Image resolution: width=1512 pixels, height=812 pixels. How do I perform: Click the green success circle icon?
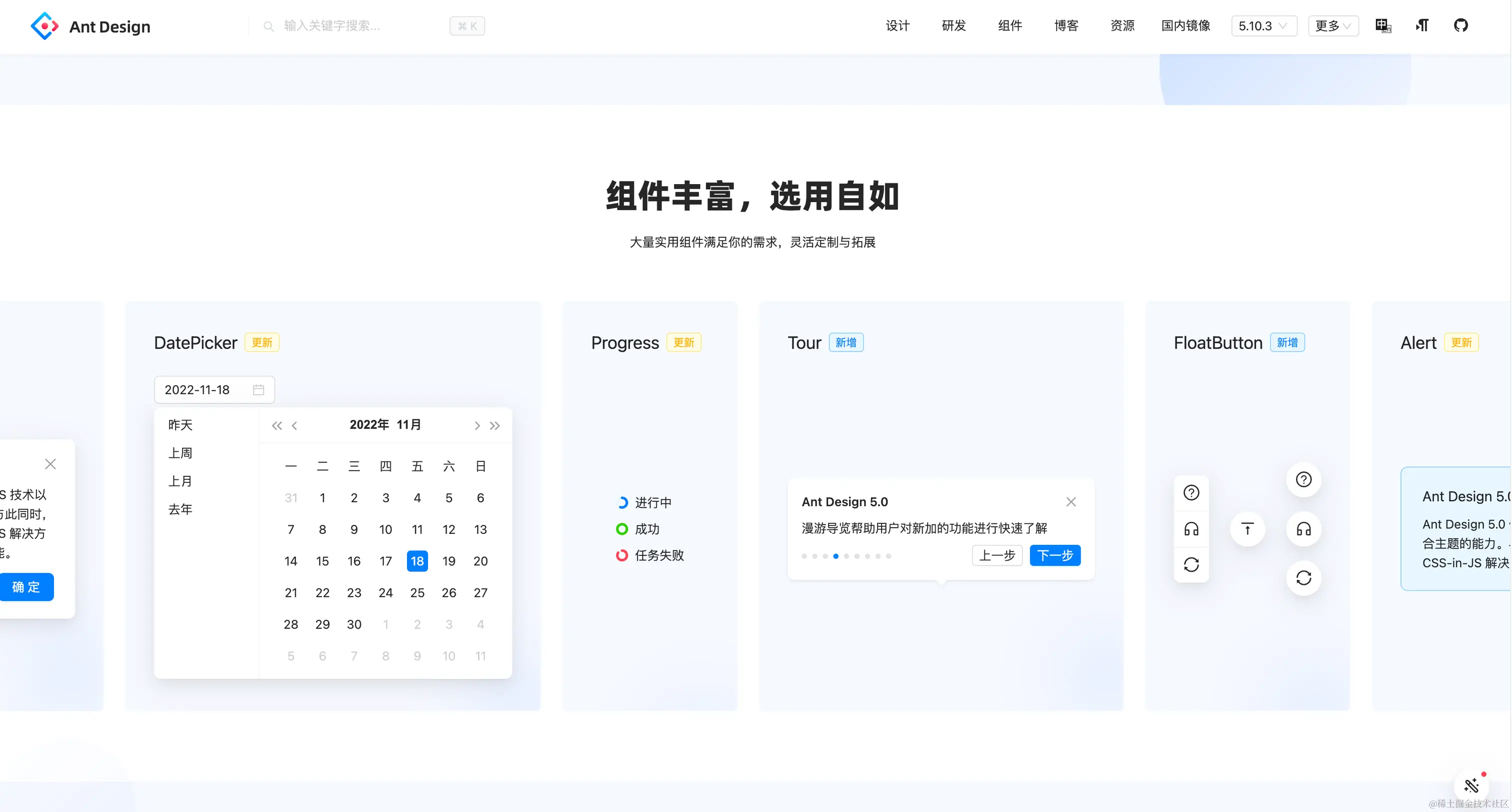[x=622, y=529]
